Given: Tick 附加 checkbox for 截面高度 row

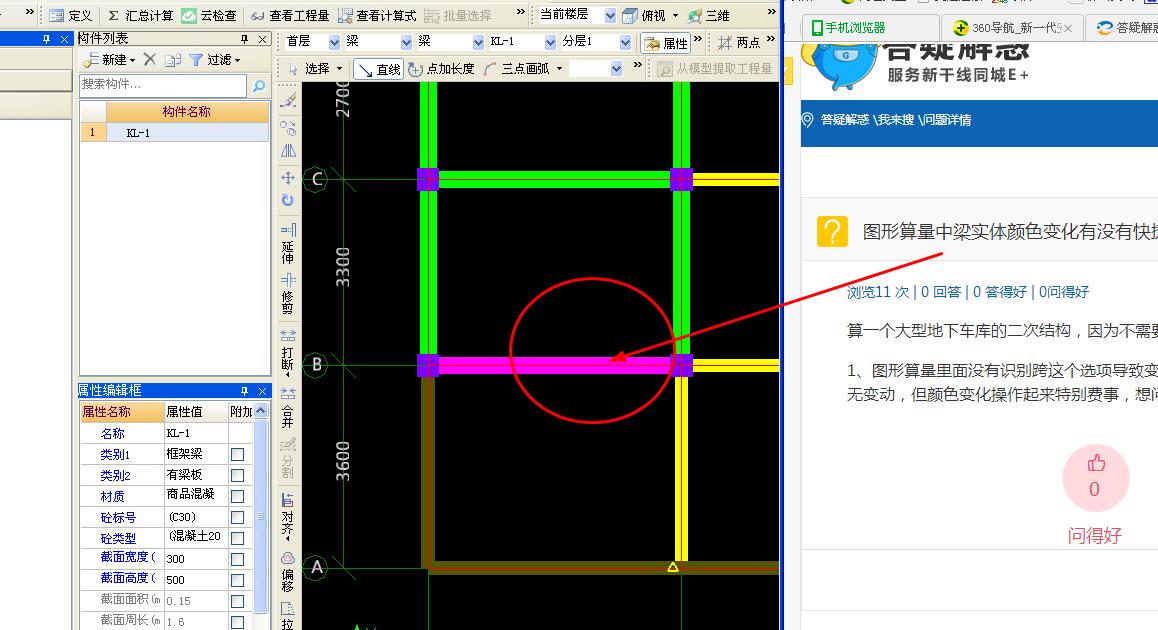Looking at the screenshot, I should coord(238,581).
